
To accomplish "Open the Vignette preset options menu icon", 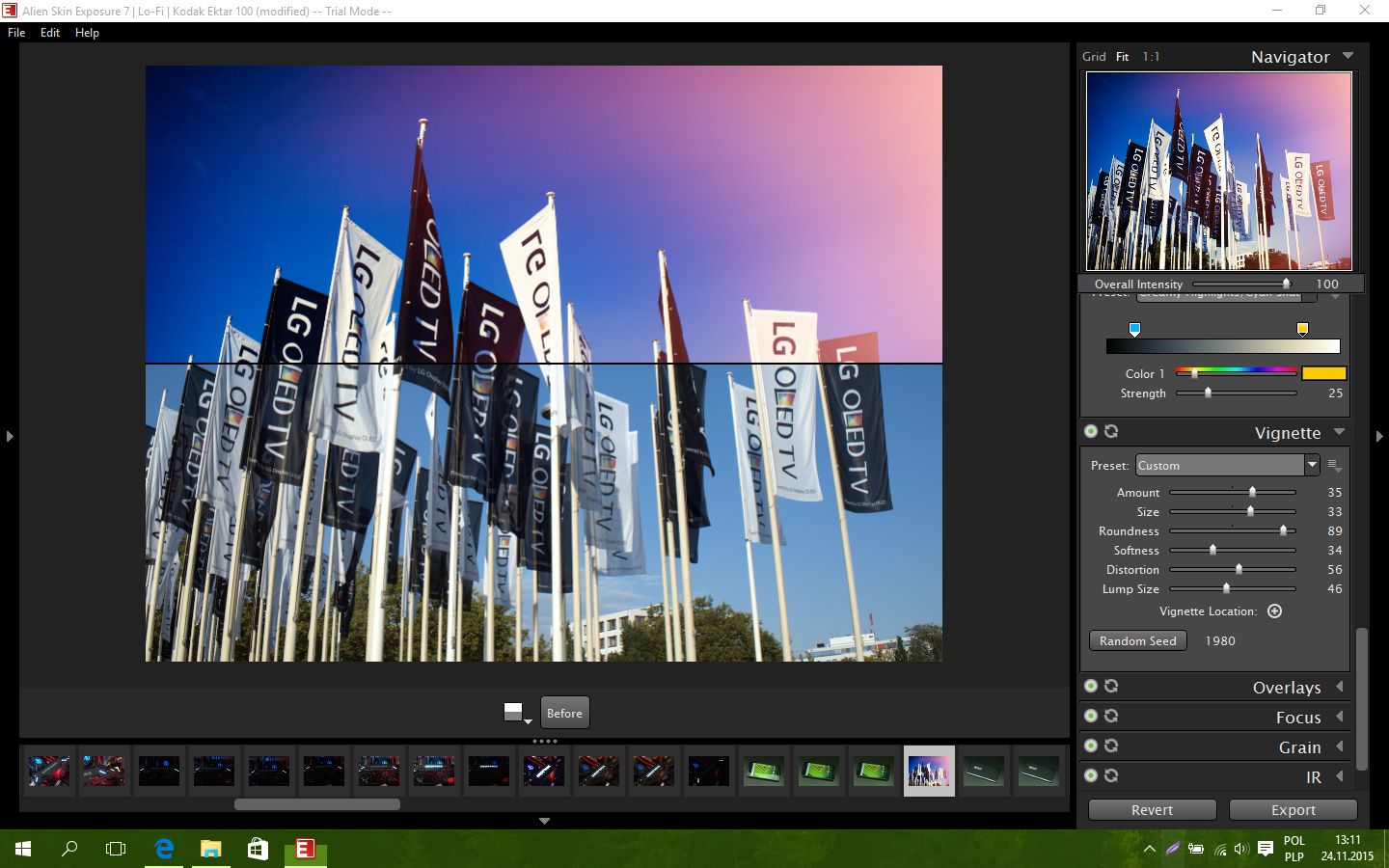I will 1334,466.
